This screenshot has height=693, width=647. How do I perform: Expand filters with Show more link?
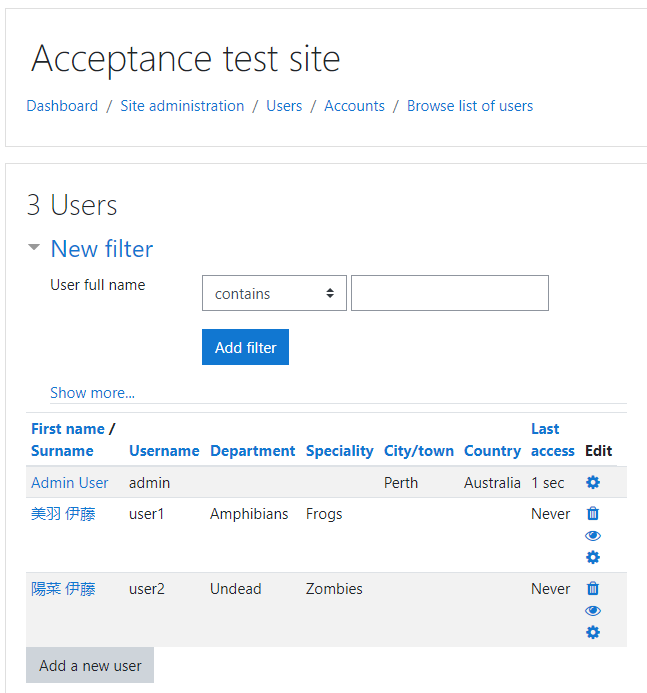click(92, 392)
